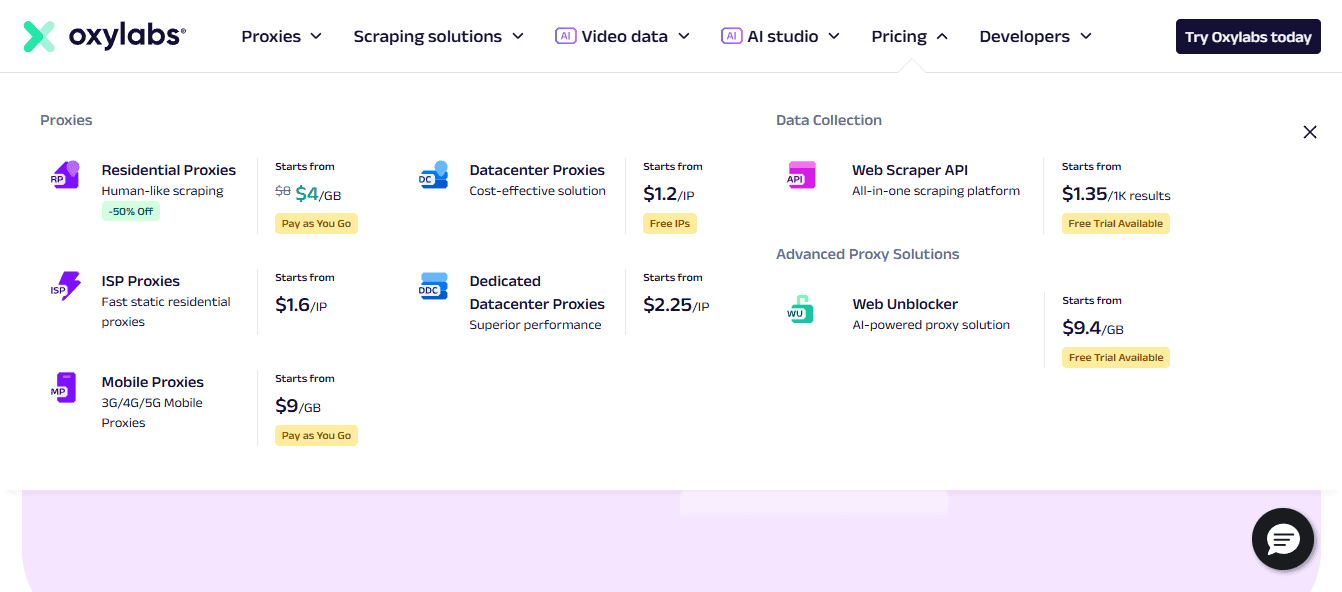Click the Superior performance description
The width and height of the screenshot is (1342, 592).
[x=535, y=325]
